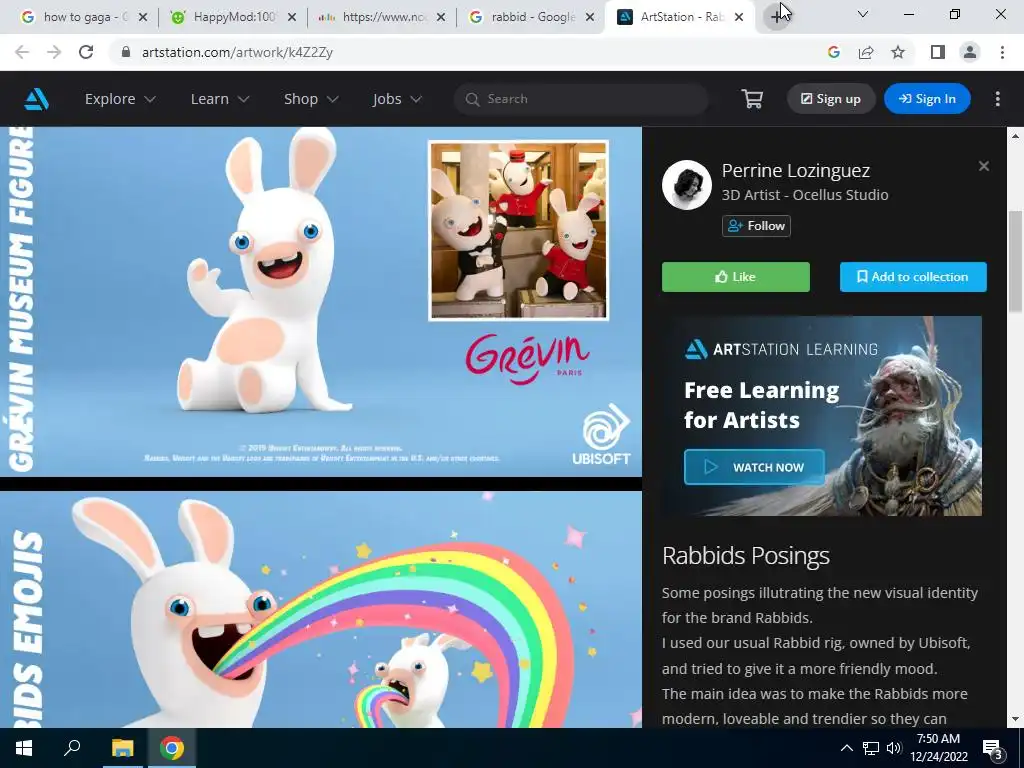Like this artwork
Image resolution: width=1024 pixels, height=768 pixels.
point(735,277)
